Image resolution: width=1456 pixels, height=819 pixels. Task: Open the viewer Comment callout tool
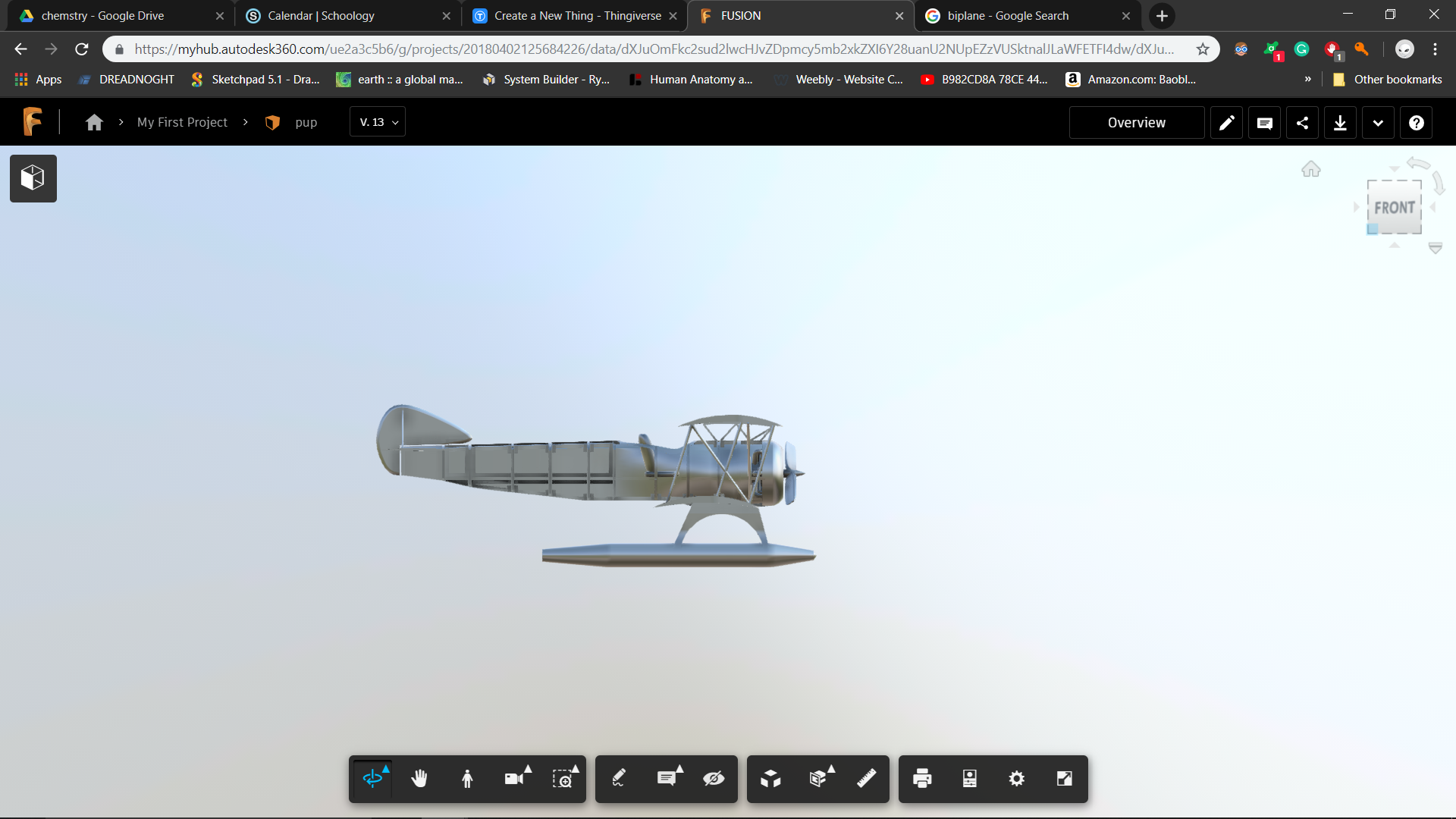coord(667,779)
